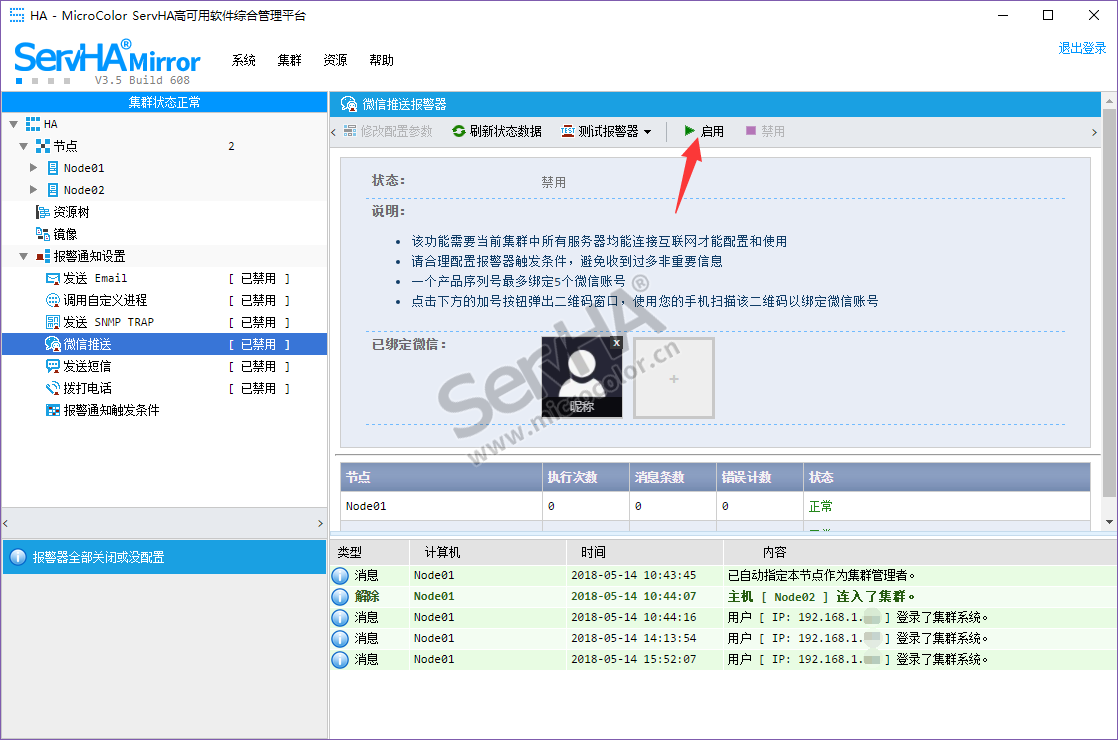This screenshot has height=740, width=1118.
Task: Open the System (系统) menu
Action: 244,60
